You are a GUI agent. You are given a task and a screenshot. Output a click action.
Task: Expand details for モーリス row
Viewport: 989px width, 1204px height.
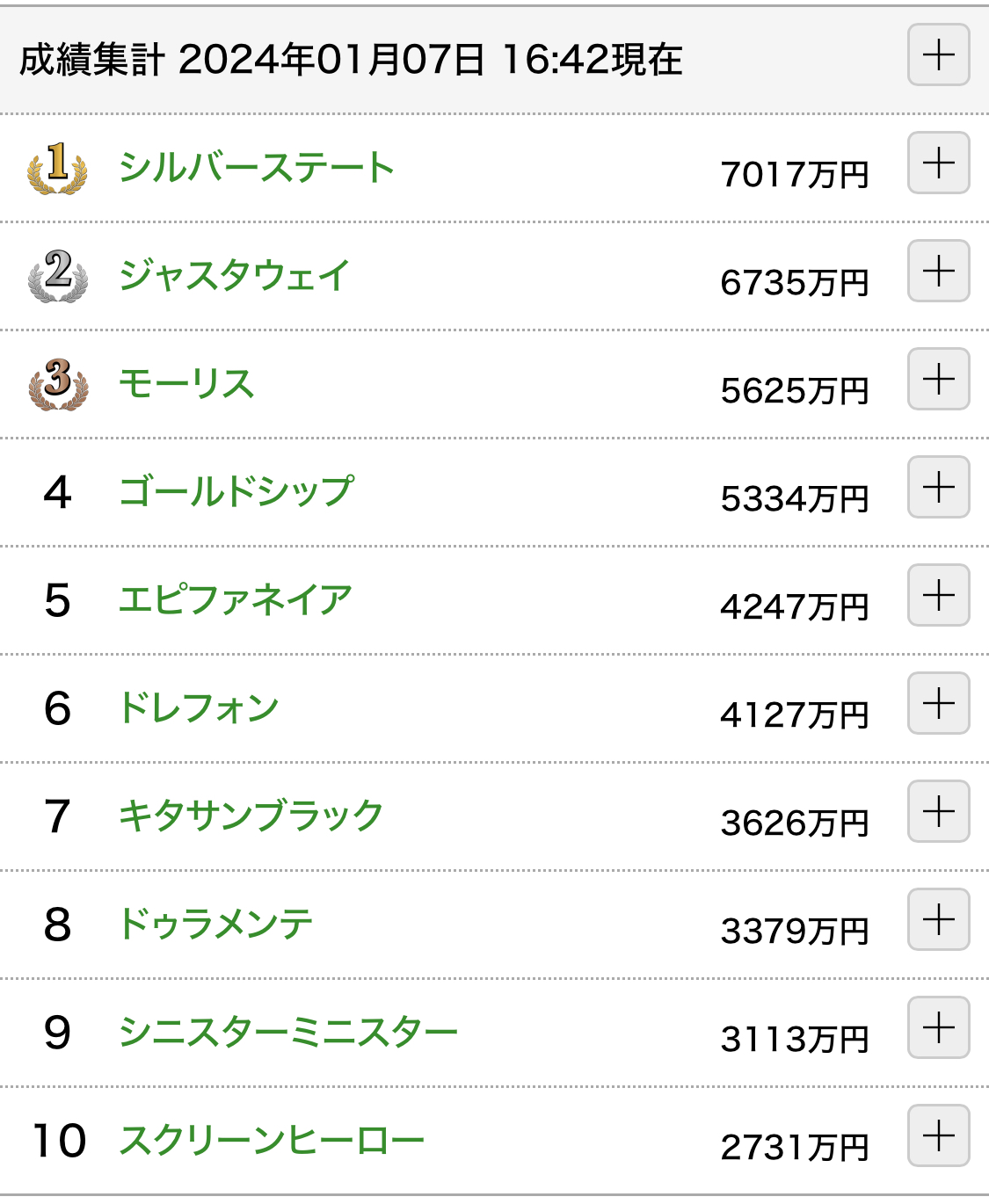(x=938, y=379)
